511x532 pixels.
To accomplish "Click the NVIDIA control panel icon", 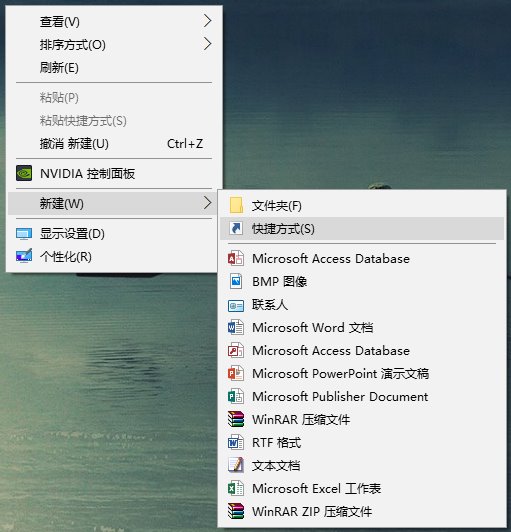I will click(x=24, y=173).
